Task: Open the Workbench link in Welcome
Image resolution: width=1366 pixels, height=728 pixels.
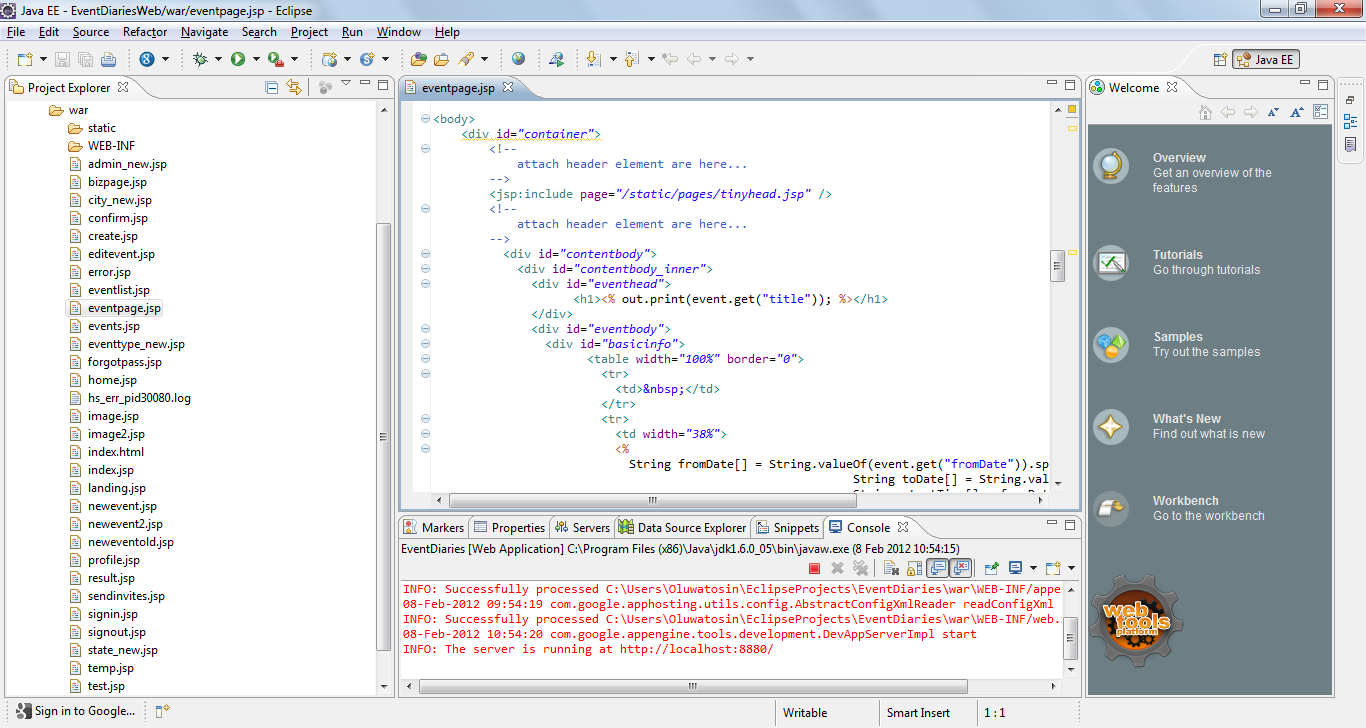Action: tap(1185, 501)
